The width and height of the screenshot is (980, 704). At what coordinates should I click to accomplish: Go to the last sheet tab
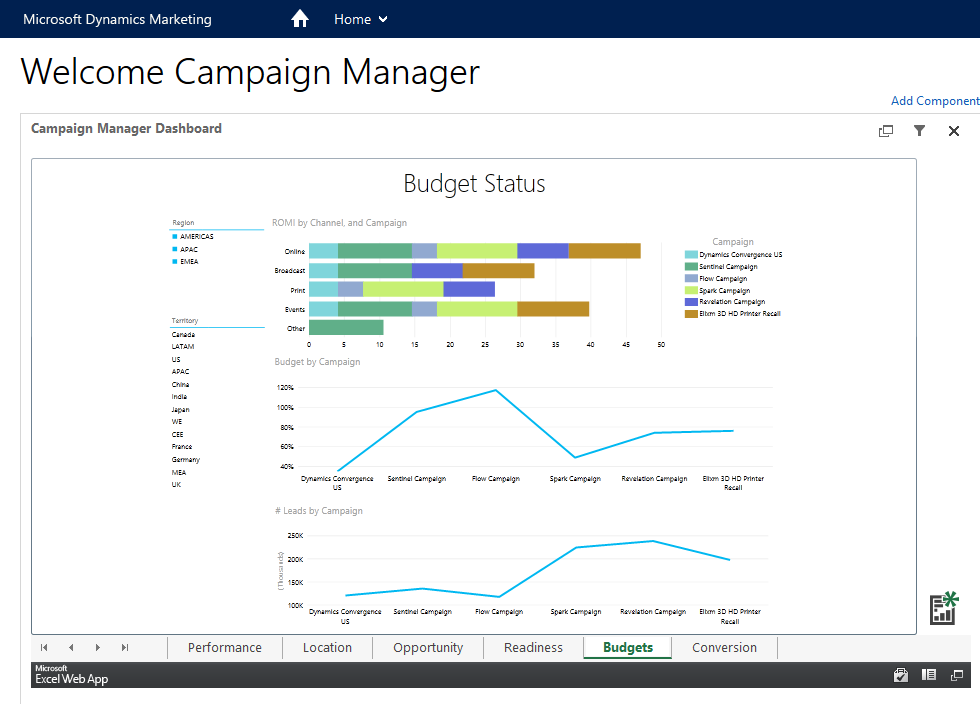tap(125, 647)
